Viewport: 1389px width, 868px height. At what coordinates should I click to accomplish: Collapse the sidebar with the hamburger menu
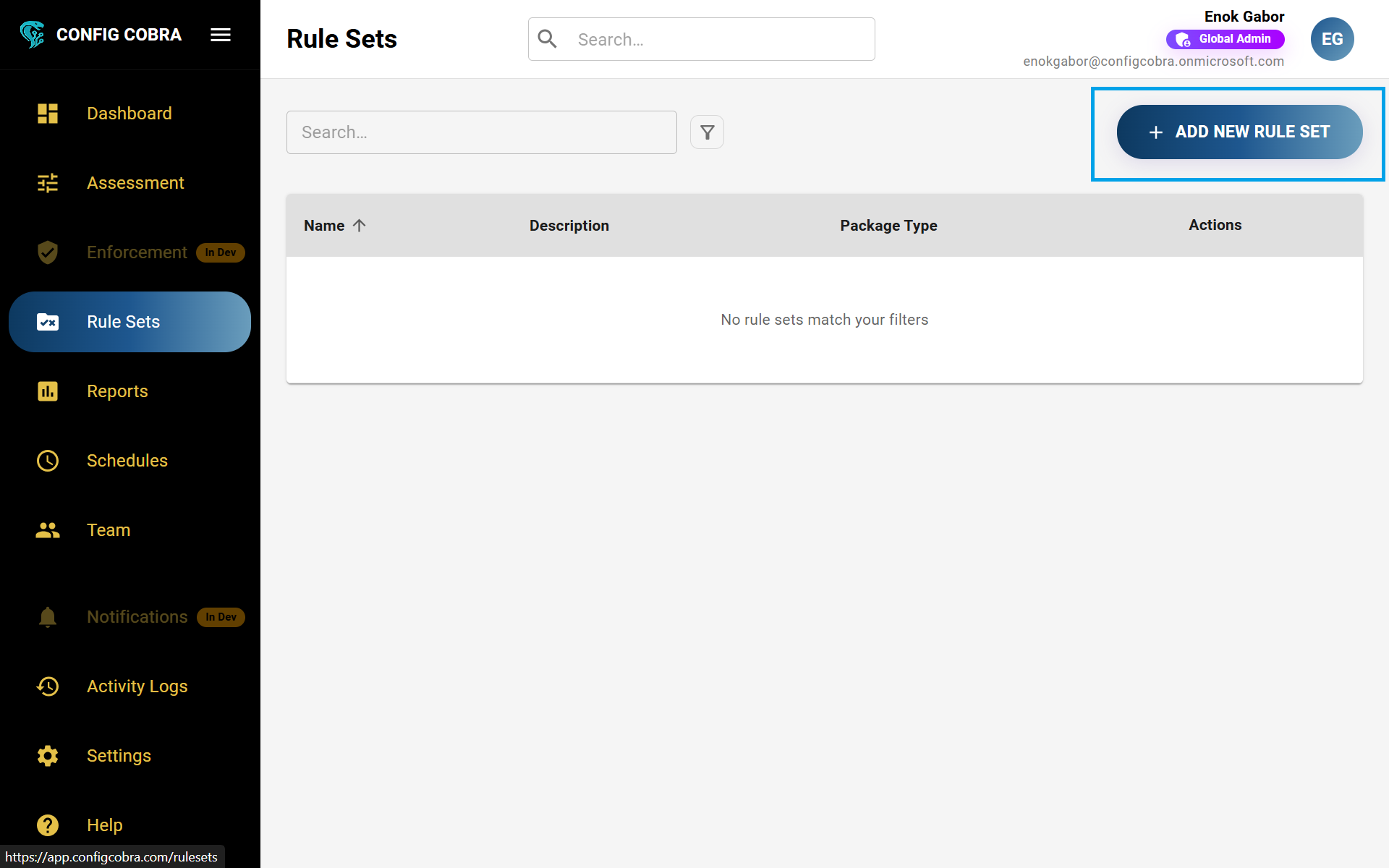click(220, 34)
